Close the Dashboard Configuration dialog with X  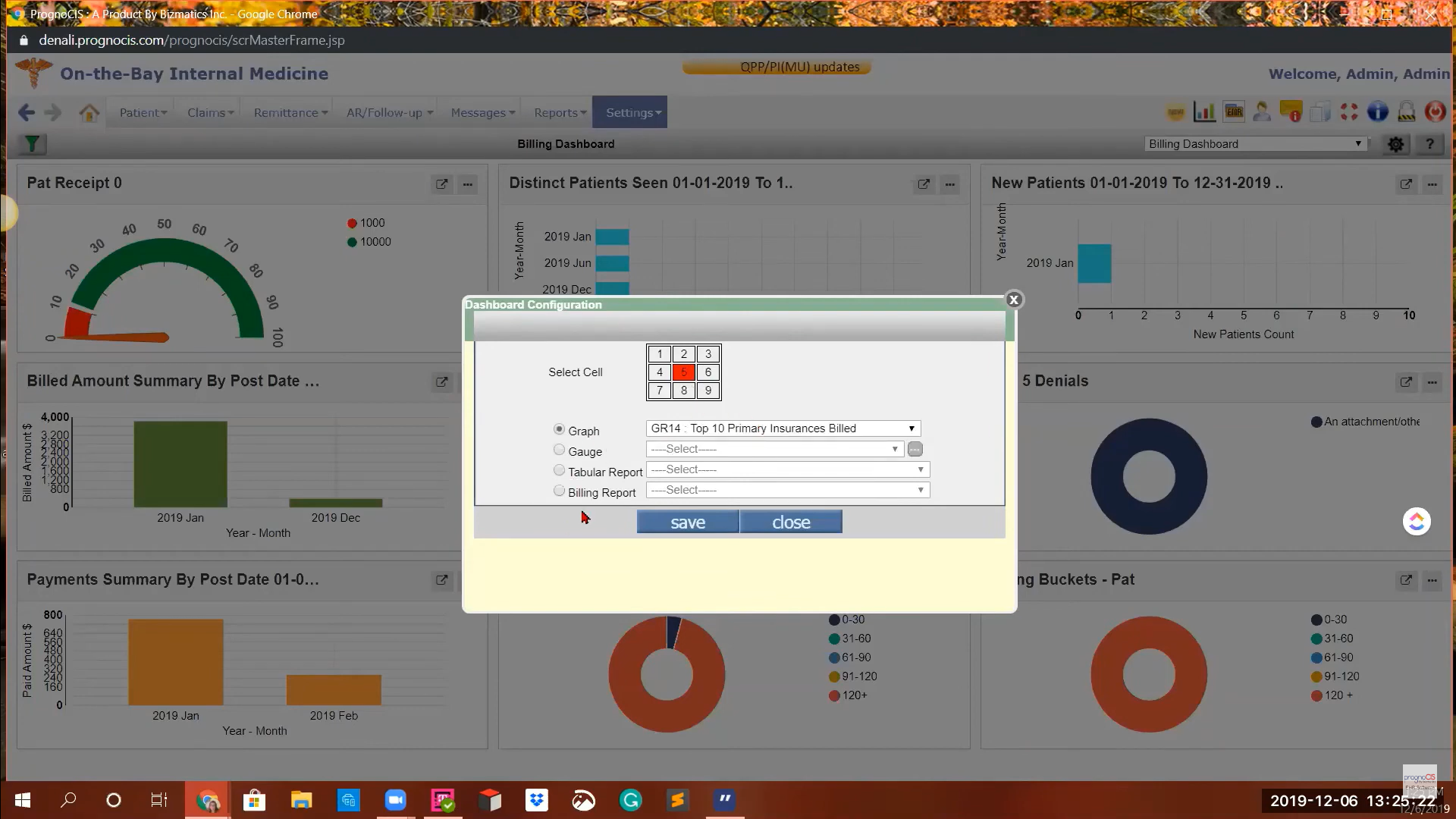[1014, 300]
